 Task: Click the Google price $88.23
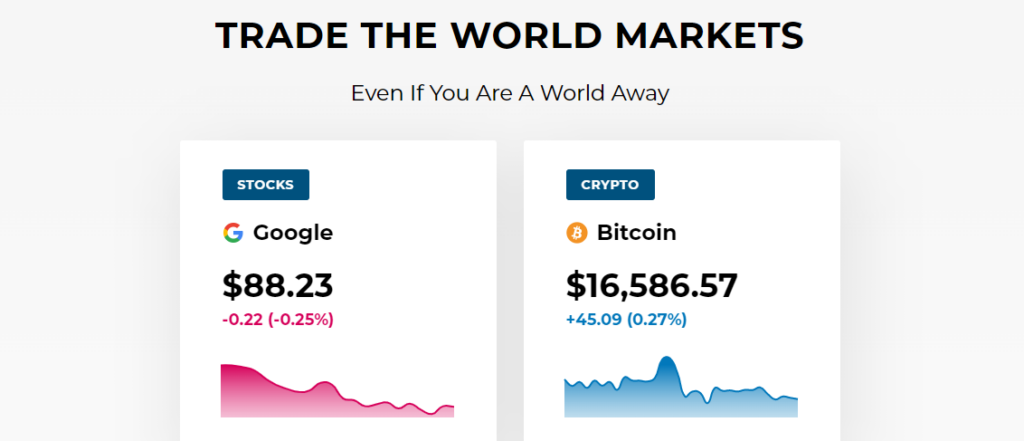[277, 284]
